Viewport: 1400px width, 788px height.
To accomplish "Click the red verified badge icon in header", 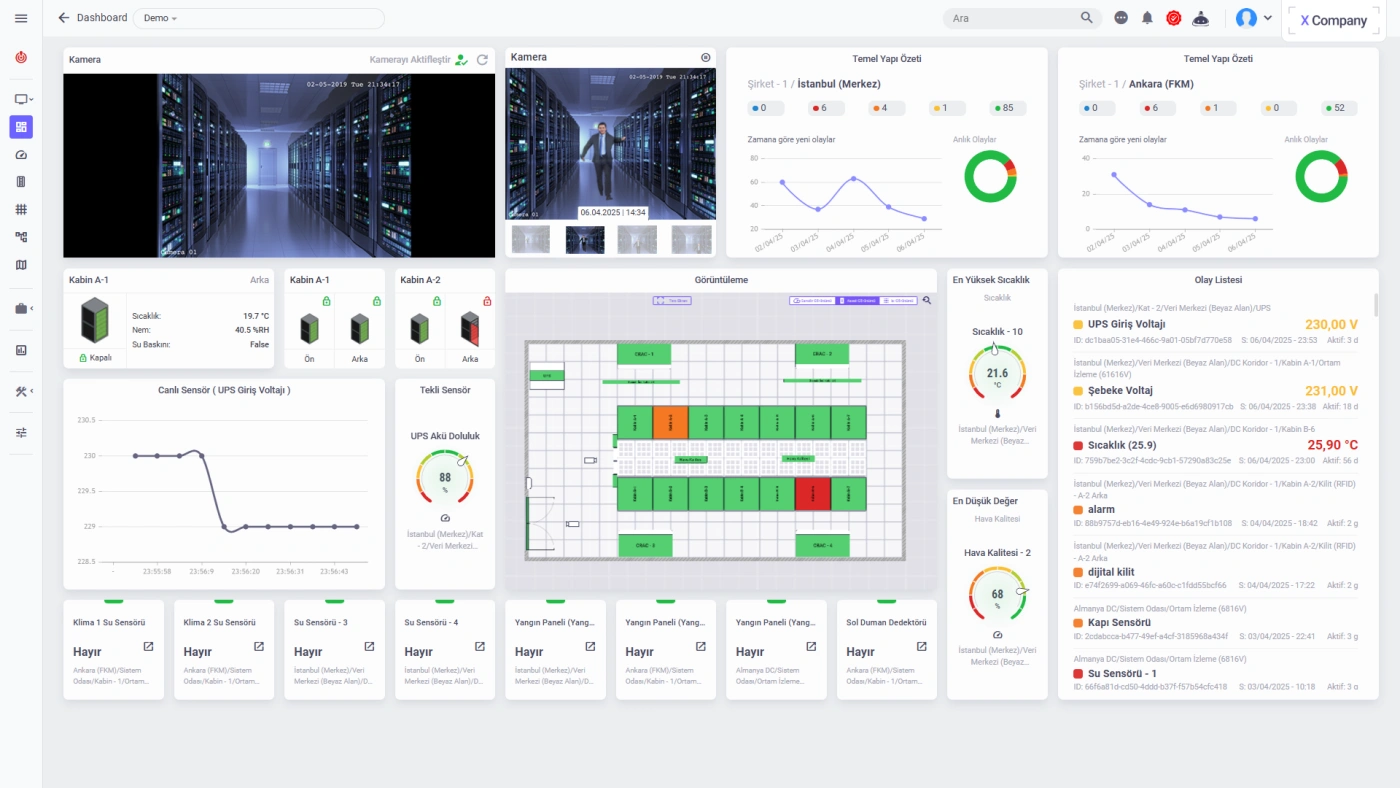I will pyautogui.click(x=1174, y=18).
